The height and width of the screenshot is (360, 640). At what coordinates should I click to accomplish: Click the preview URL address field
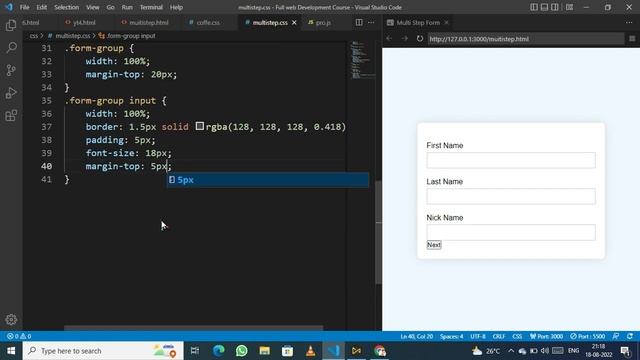pyautogui.click(x=526, y=38)
